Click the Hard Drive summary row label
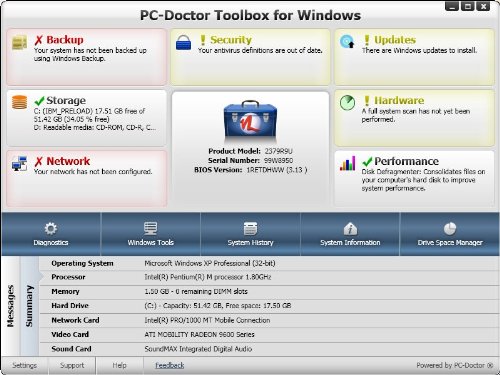Viewport: 500px width, 375px height. coord(70,306)
